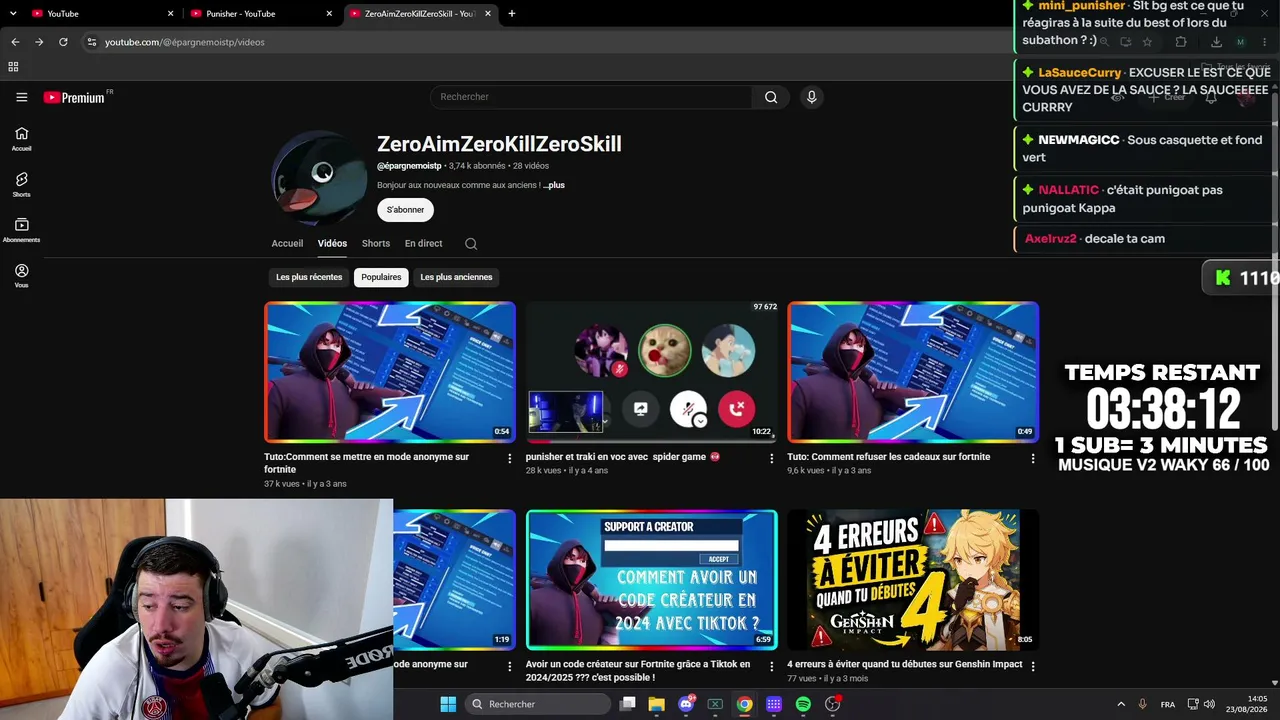The height and width of the screenshot is (720, 1280).
Task: Click the 28 vidéos channel link
Action: (531, 166)
